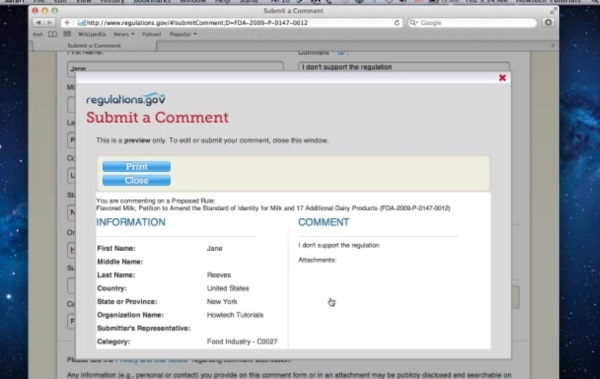Go forward with Safari's forward arrow
The height and width of the screenshot is (379, 600).
49,23
